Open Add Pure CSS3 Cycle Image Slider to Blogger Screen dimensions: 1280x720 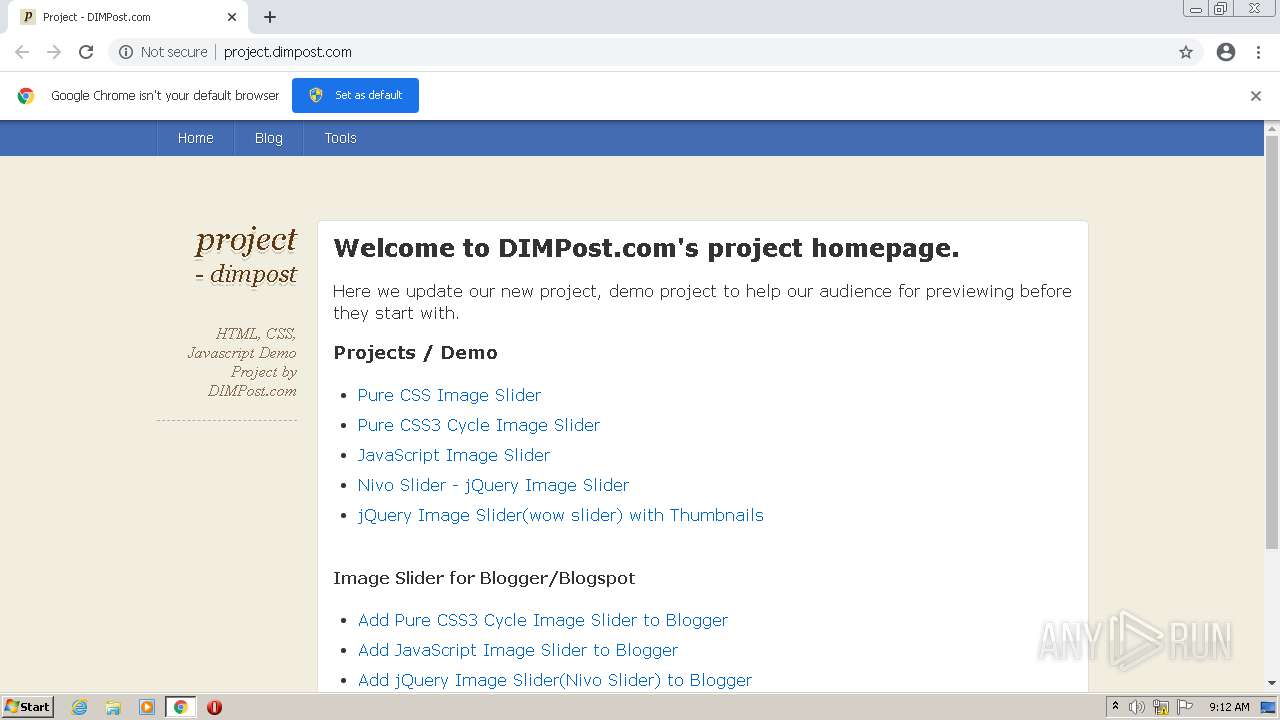tap(543, 620)
